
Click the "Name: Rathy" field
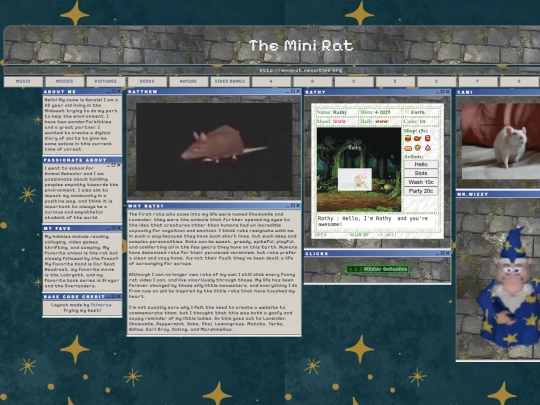click(x=332, y=112)
